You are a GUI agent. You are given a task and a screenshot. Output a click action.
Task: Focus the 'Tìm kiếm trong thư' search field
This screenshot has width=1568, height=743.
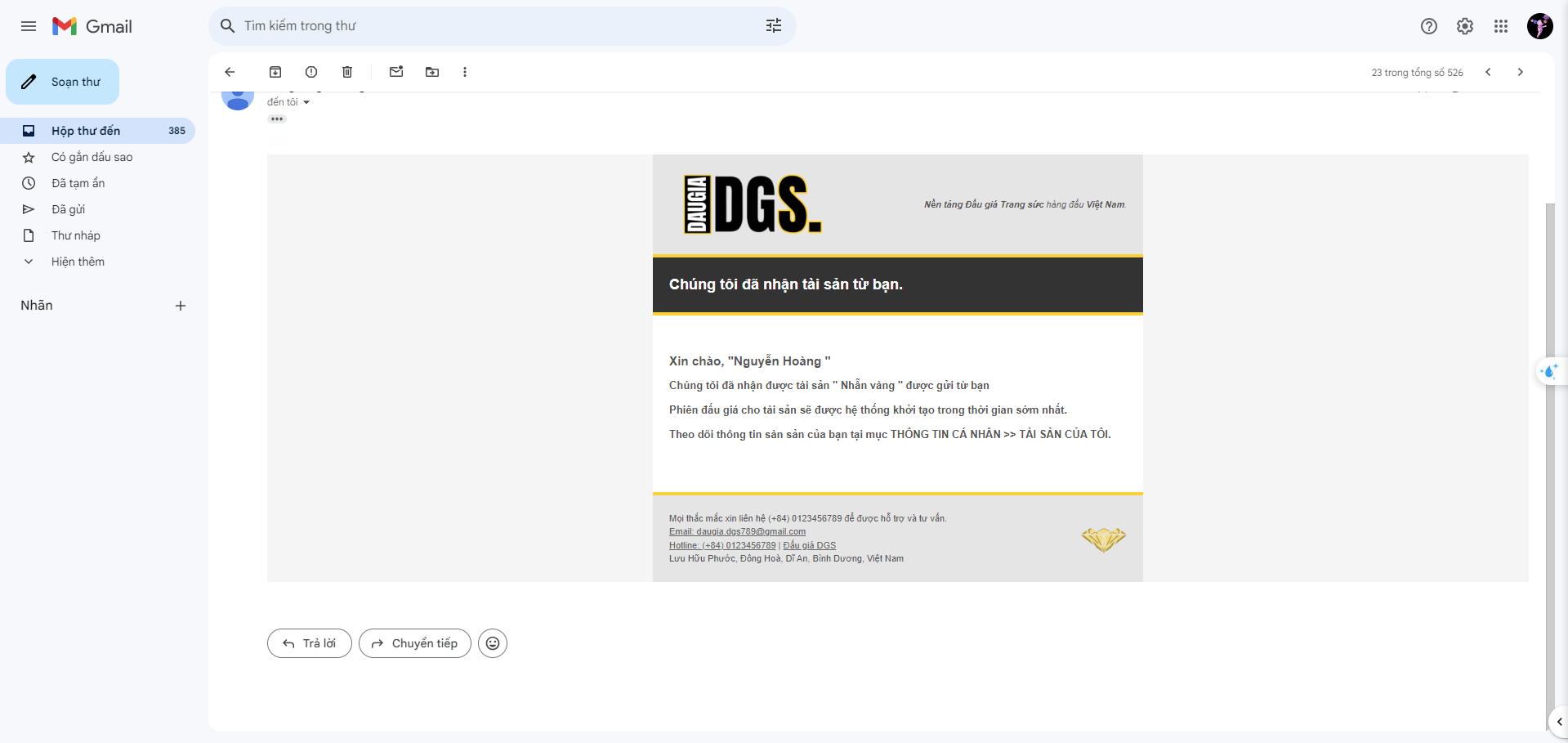(503, 26)
